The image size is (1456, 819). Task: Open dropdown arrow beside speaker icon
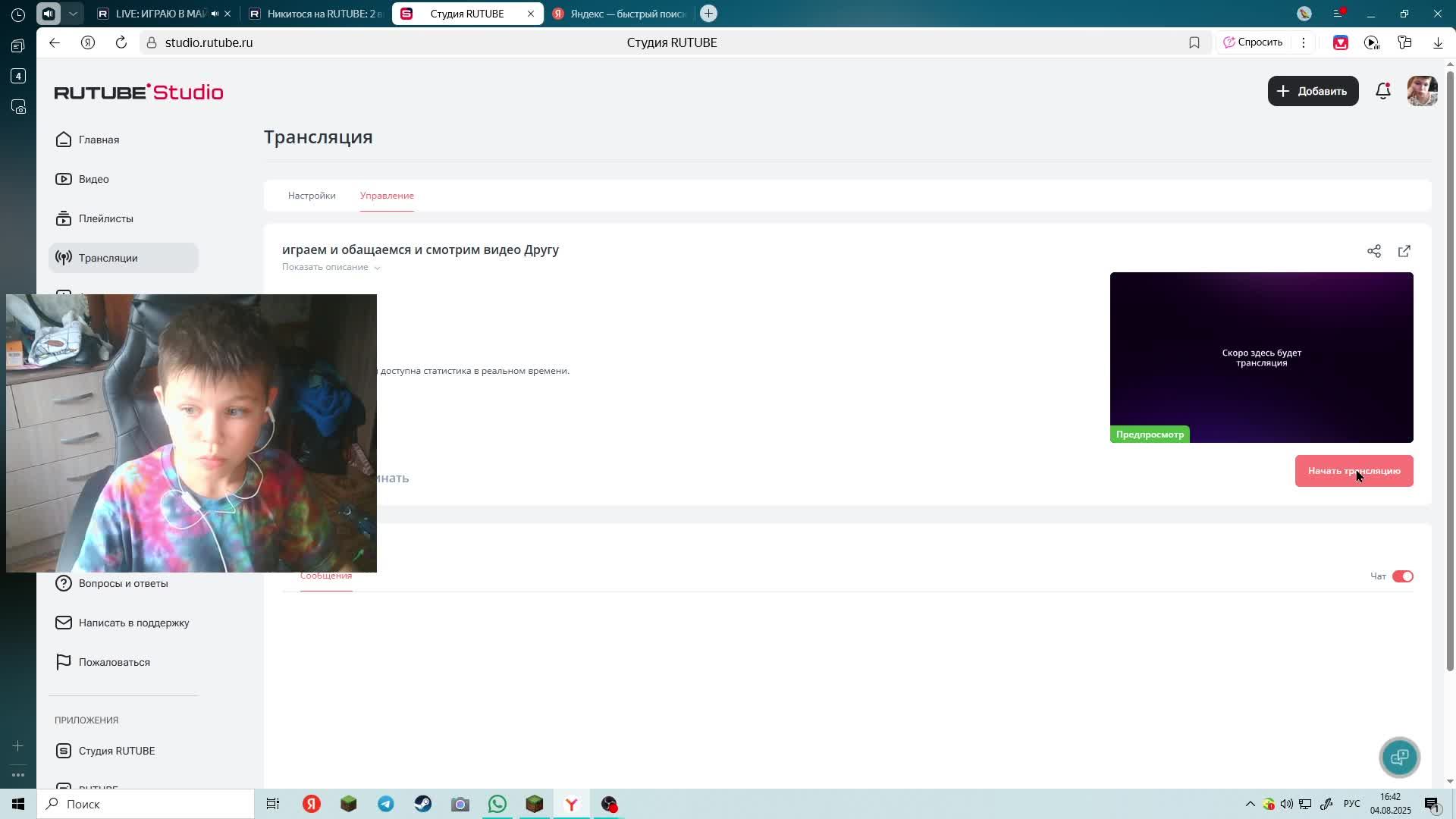[73, 14]
